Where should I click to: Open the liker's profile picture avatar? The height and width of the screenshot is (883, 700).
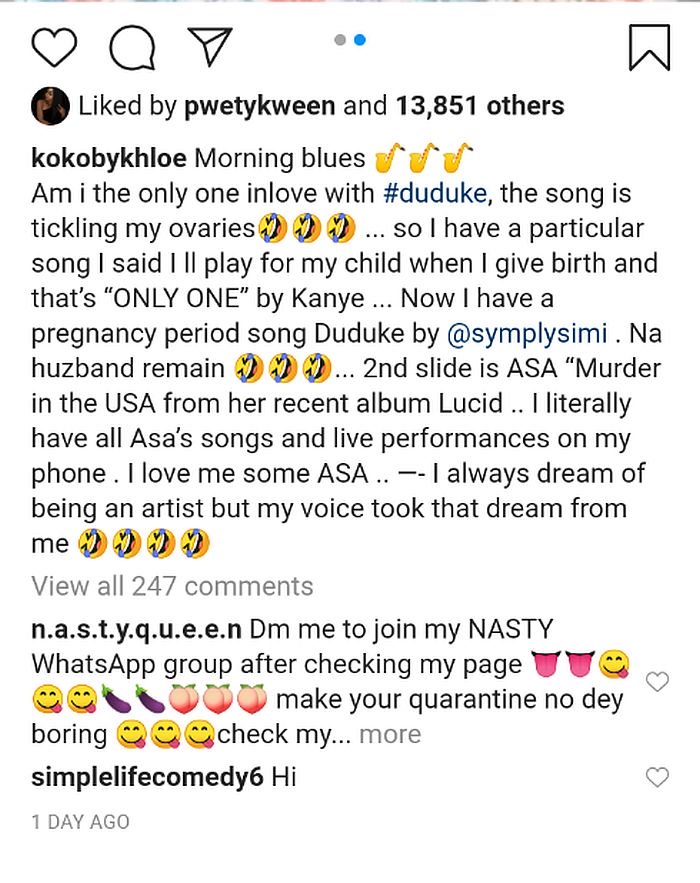50,106
